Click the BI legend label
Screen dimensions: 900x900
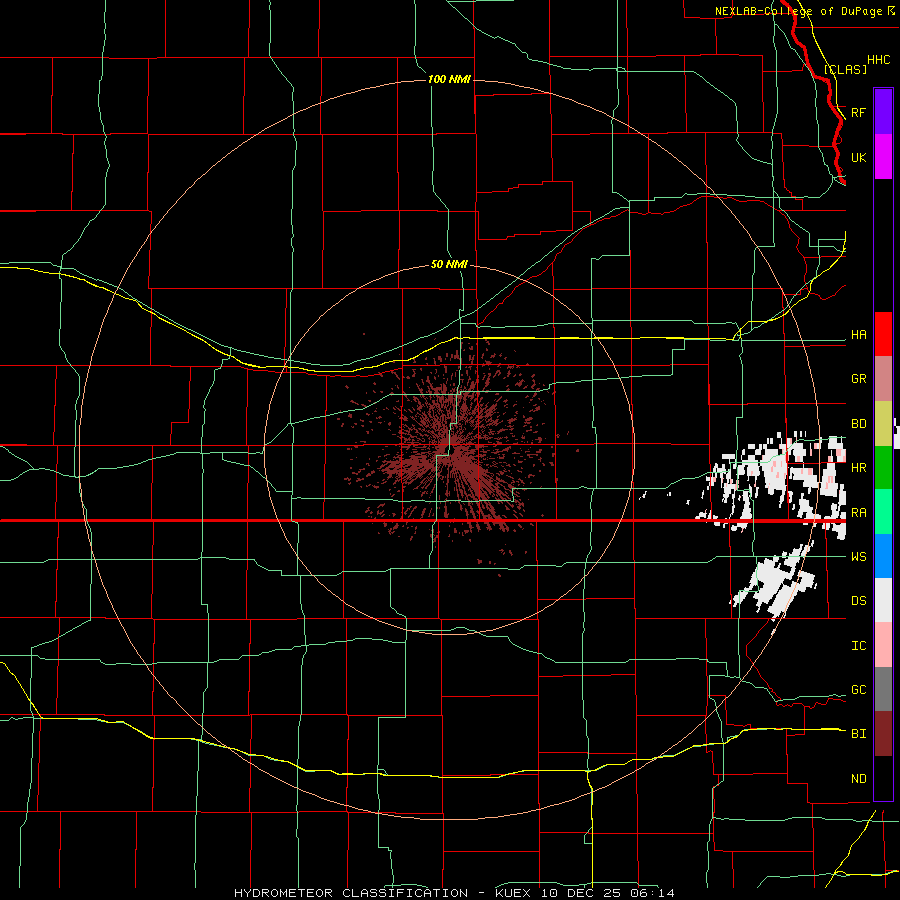click(858, 734)
